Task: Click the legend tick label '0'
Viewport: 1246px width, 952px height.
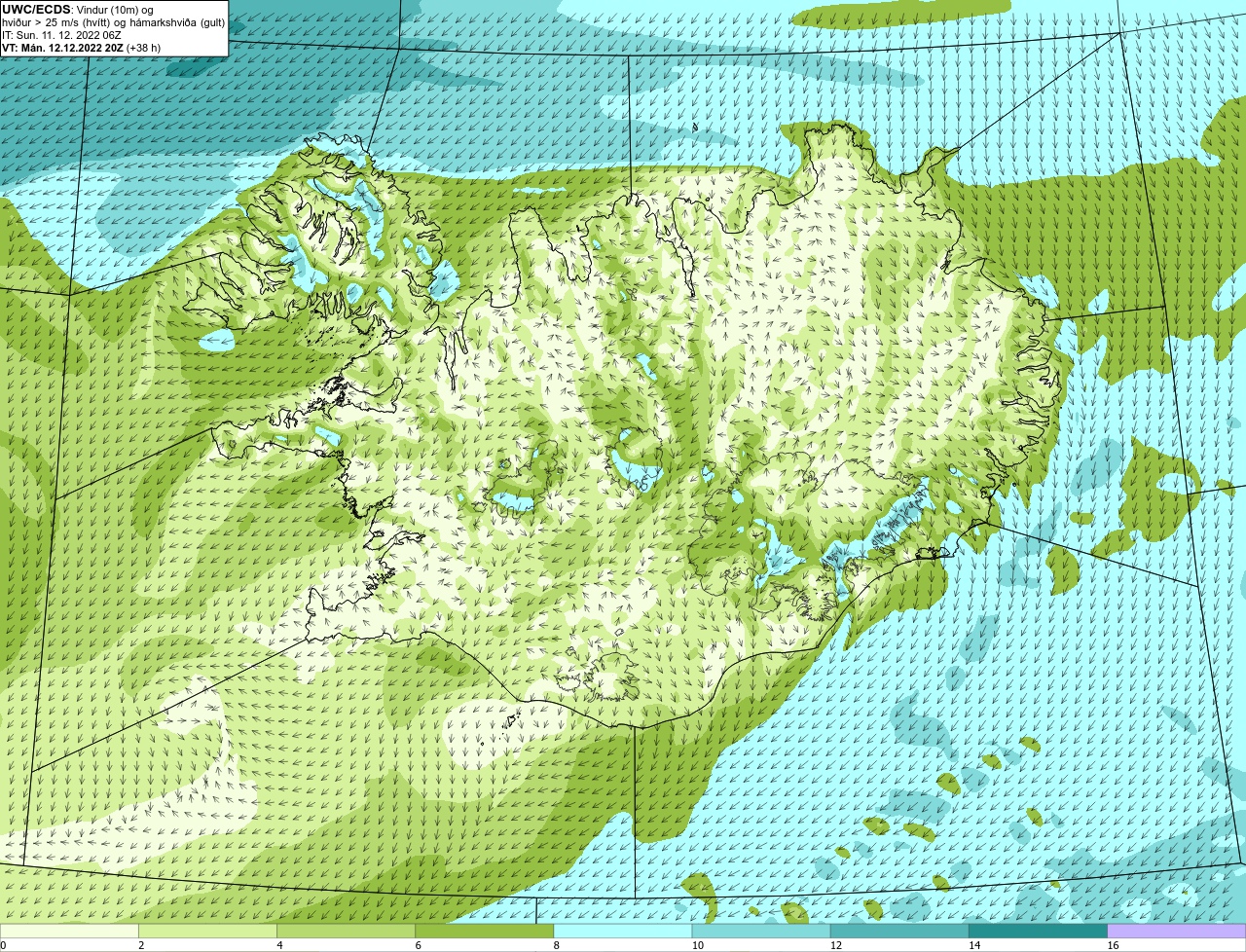Action: point(3,945)
